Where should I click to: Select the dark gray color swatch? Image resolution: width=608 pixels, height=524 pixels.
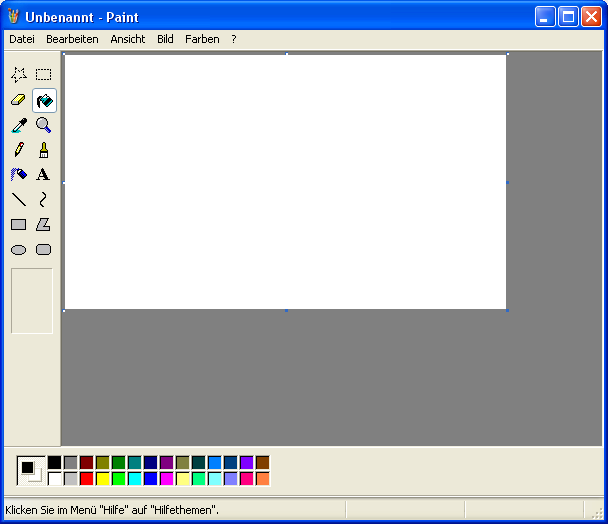71,462
